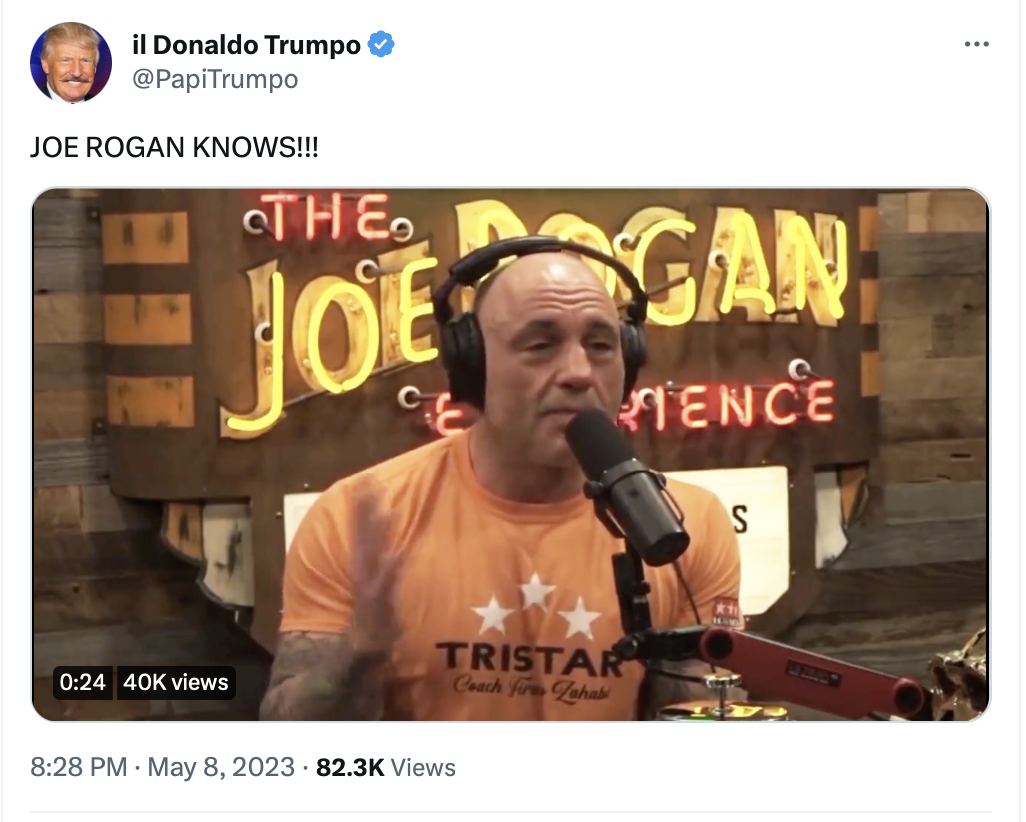Click the May 8, 2023 date
The height and width of the screenshot is (822, 1026).
pyautogui.click(x=221, y=767)
